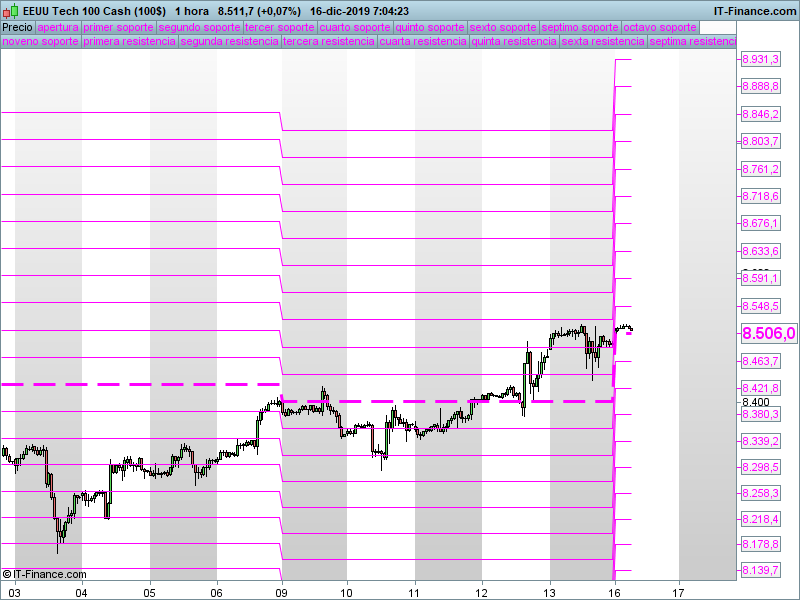Image resolution: width=800 pixels, height=600 pixels.
Task: Click the 8.761,2 price axis label
Action: (x=760, y=169)
